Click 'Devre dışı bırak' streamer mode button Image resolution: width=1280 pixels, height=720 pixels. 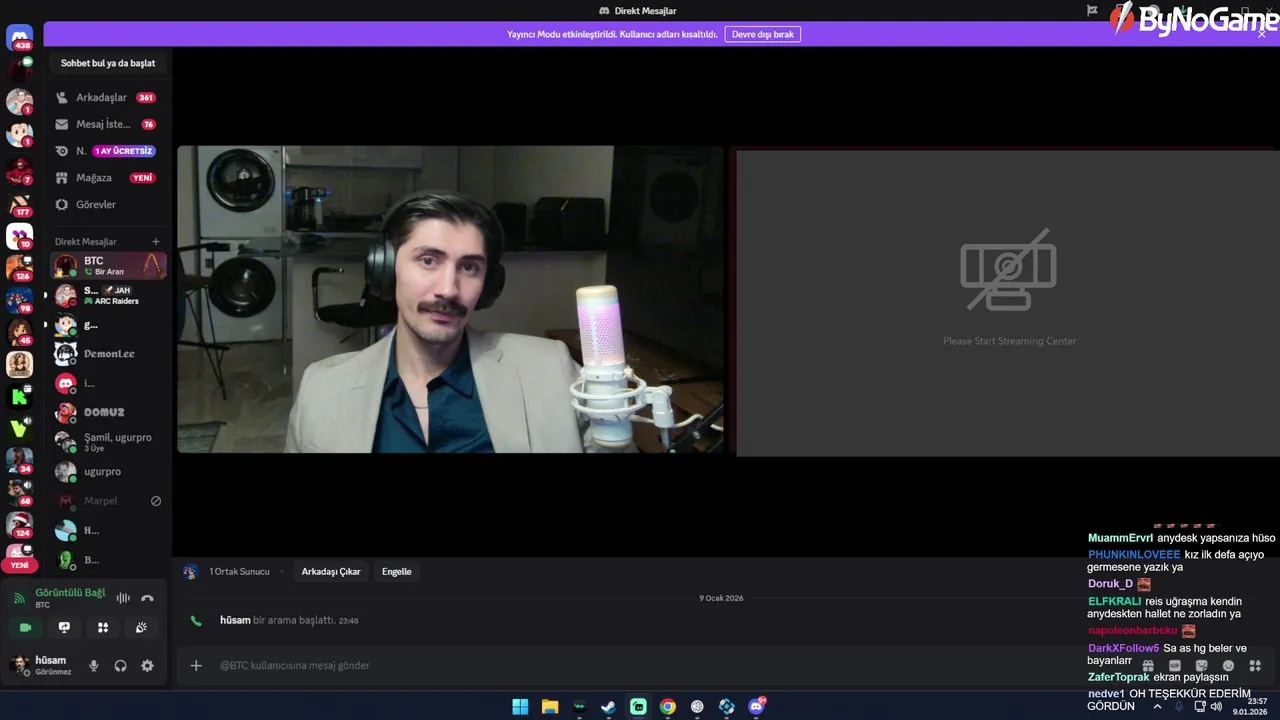tap(763, 34)
